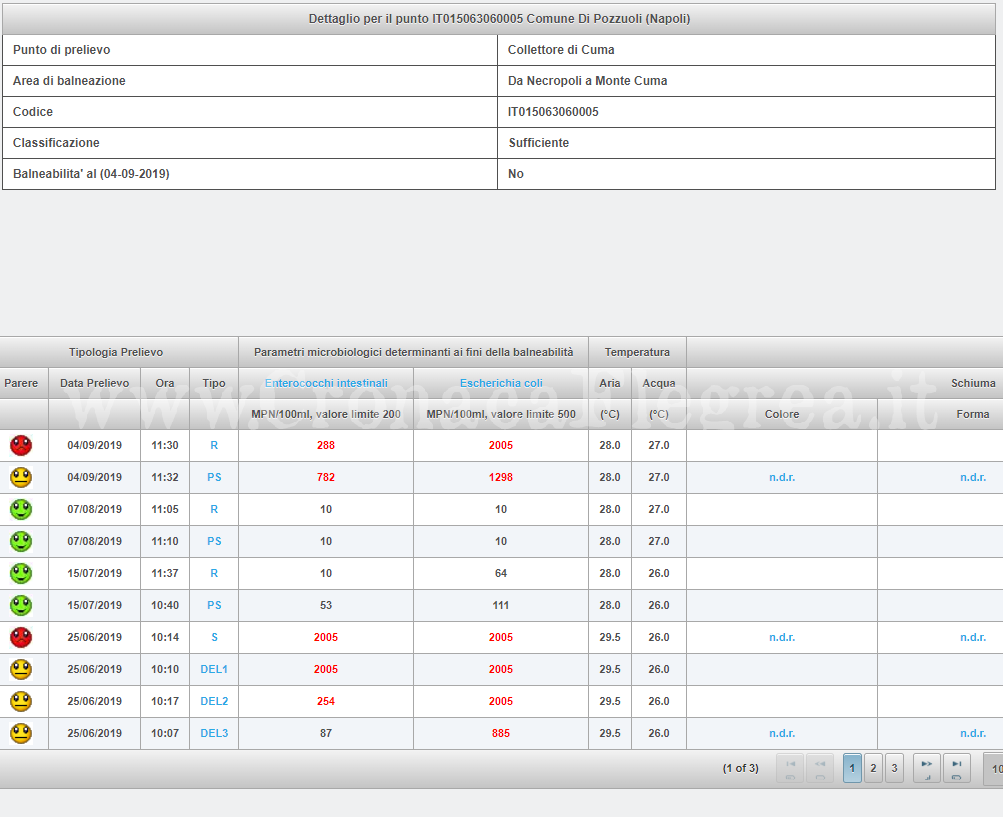The height and width of the screenshot is (817, 1003).
Task: Click the R type link at 11:37
Action: 214,573
